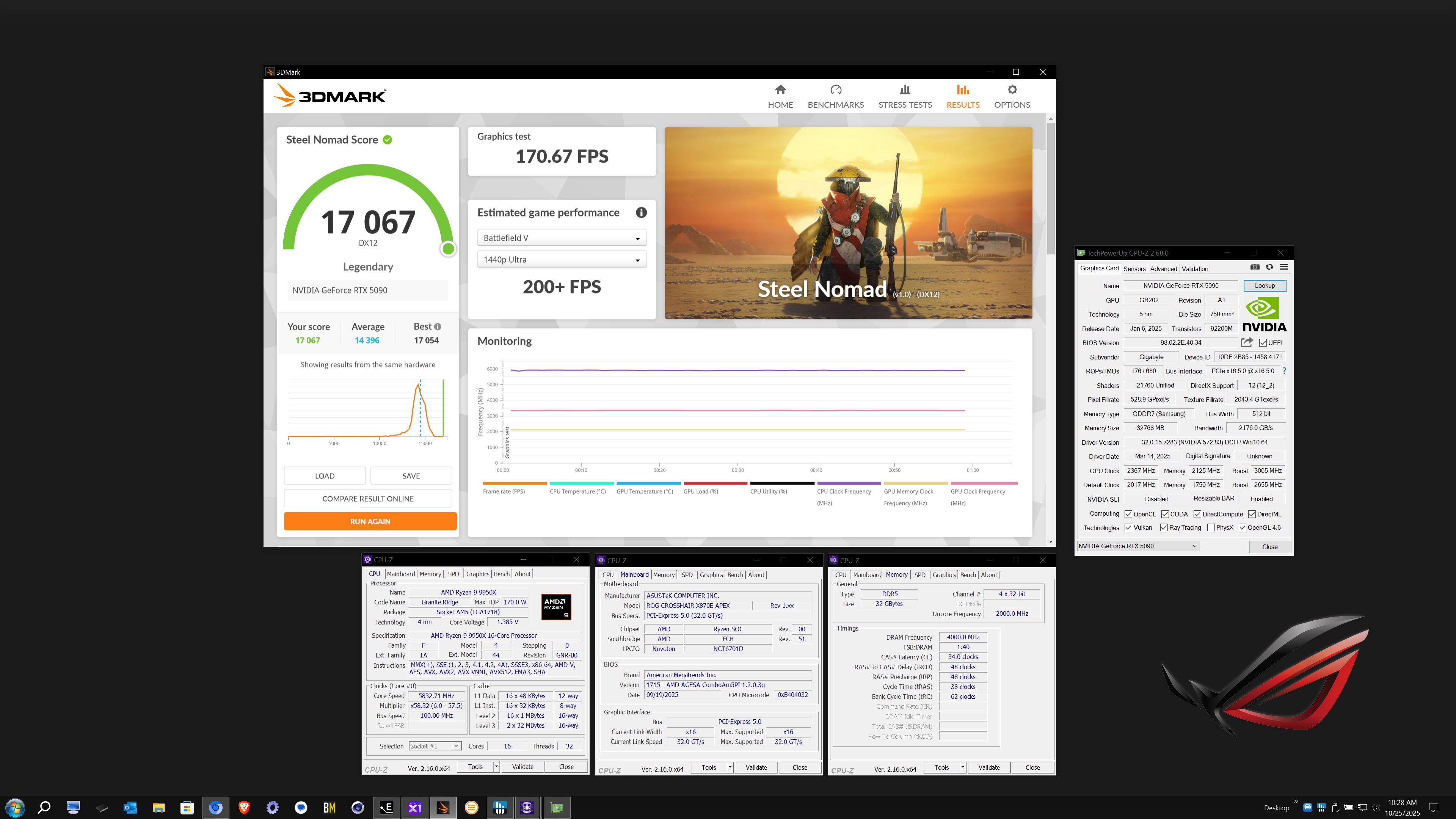This screenshot has width=1456, height=819.
Task: Go to the Stress Tests section
Action: point(904,96)
